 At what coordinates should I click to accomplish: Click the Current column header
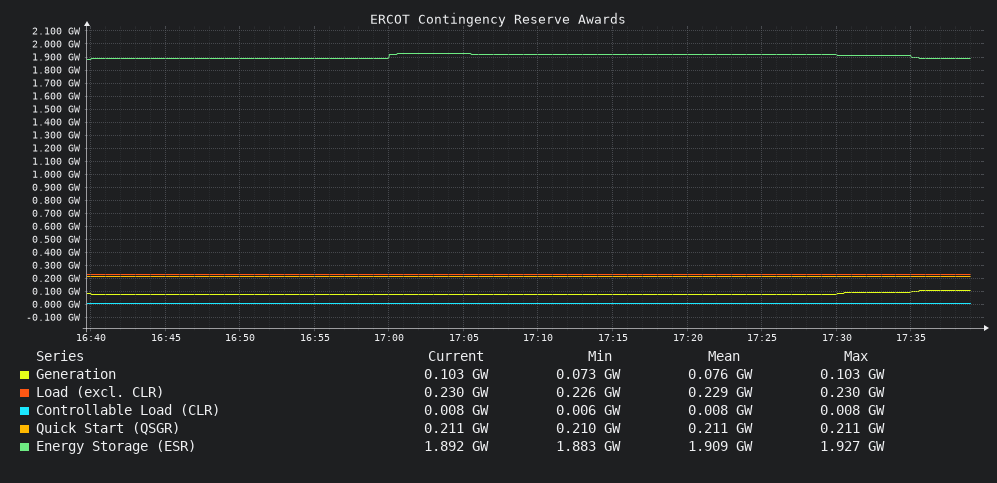456,357
